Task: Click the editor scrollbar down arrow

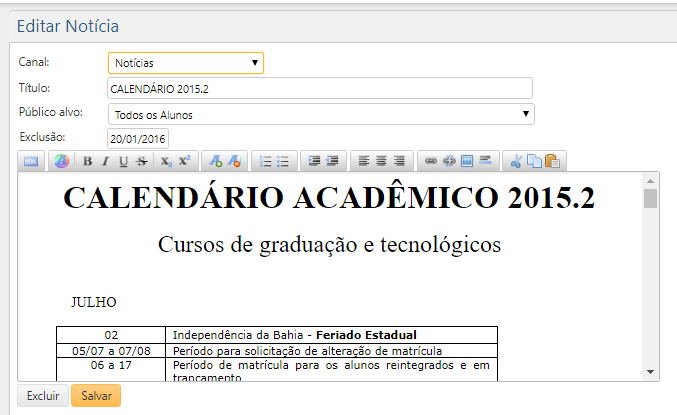Action: (651, 371)
